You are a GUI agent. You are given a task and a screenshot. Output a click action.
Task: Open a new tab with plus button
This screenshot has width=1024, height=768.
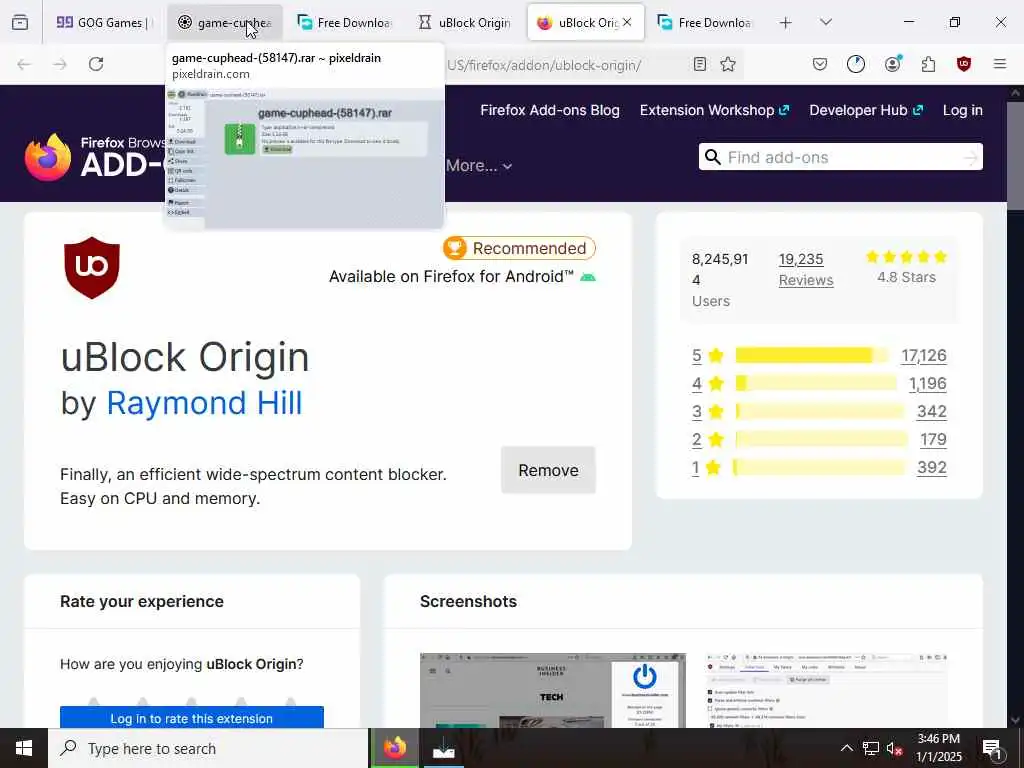786,23
